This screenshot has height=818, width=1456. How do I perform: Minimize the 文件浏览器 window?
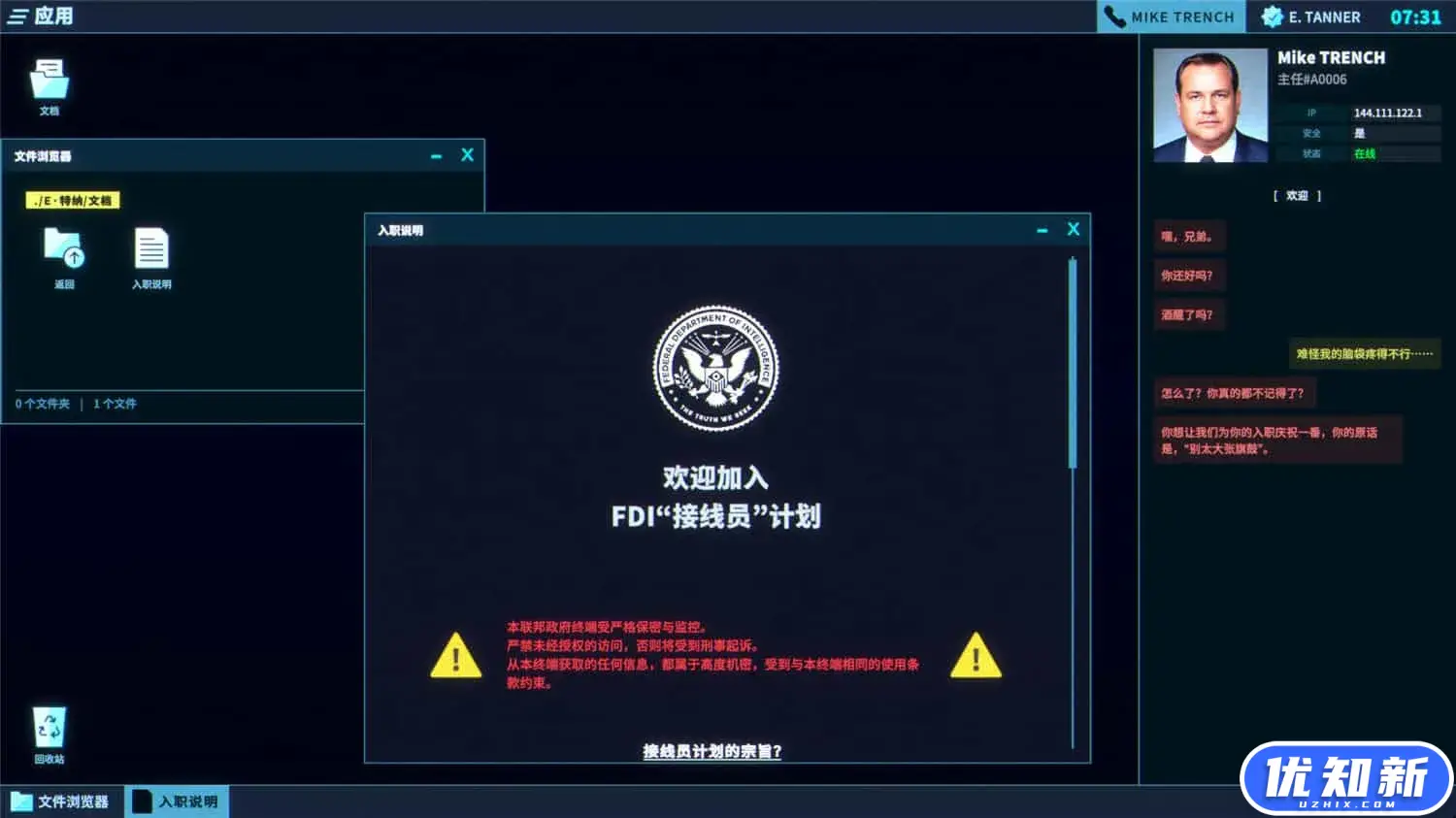pos(437,155)
